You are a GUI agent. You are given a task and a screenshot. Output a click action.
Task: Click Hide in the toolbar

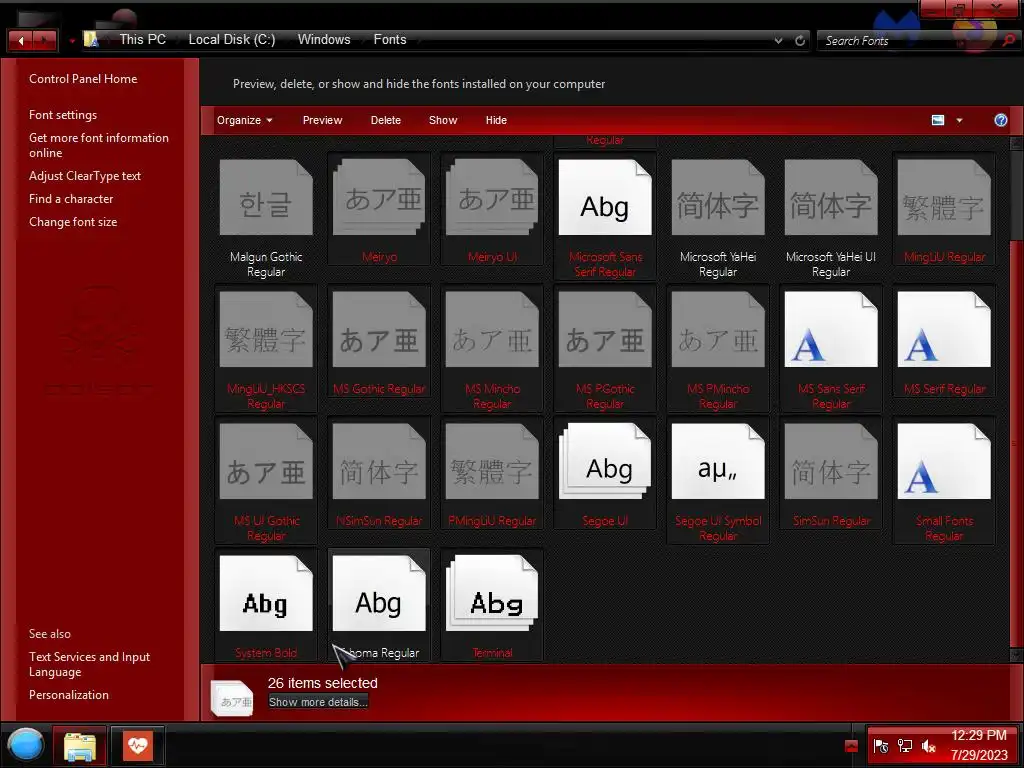pyautogui.click(x=496, y=120)
